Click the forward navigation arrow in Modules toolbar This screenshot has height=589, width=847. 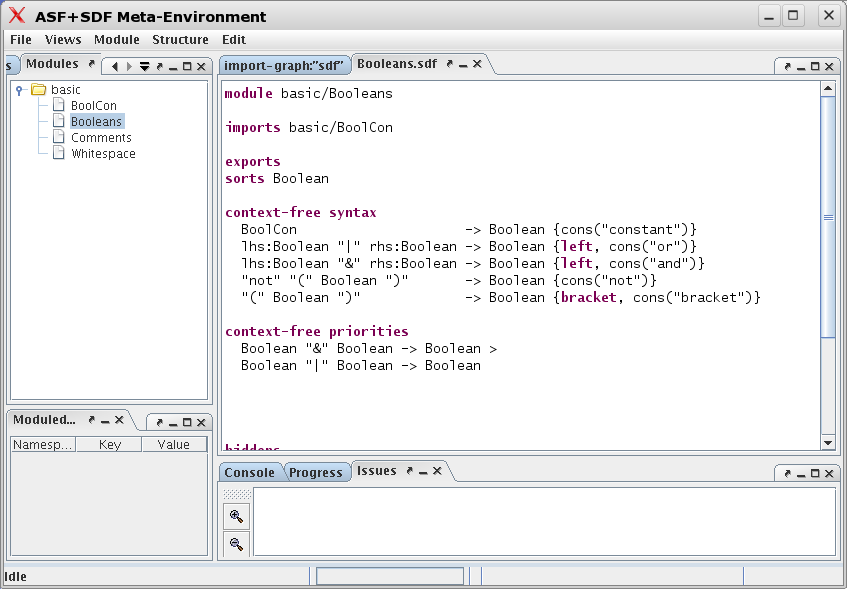coord(127,64)
